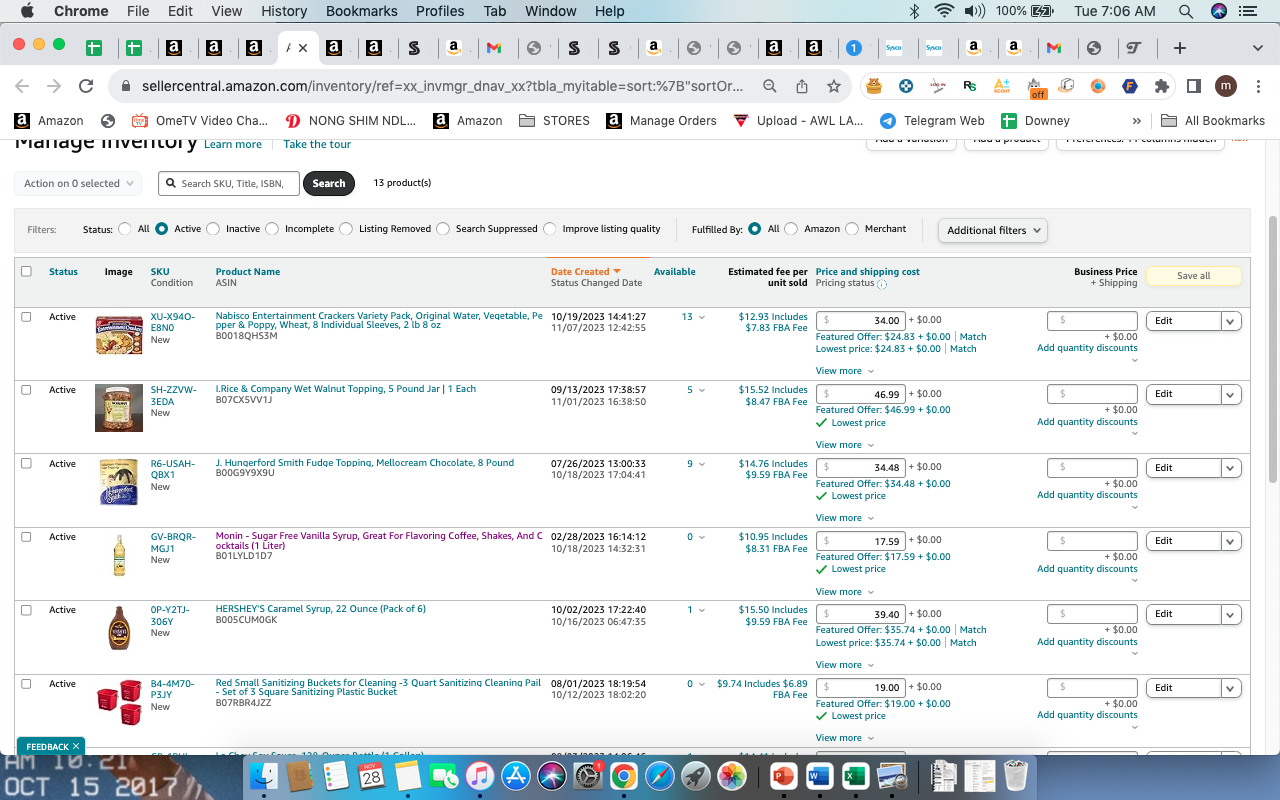1280x800 pixels.
Task: Open the Chrome Extensions puzzle icon
Action: (1161, 87)
